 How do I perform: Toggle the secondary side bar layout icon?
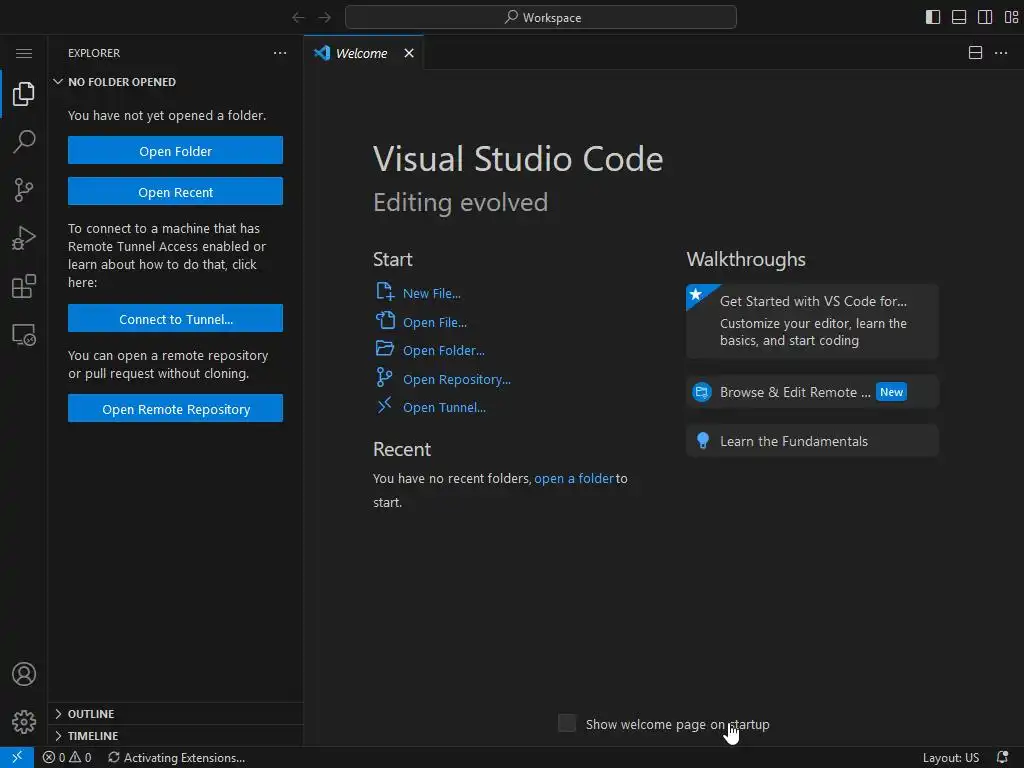pyautogui.click(x=985, y=17)
